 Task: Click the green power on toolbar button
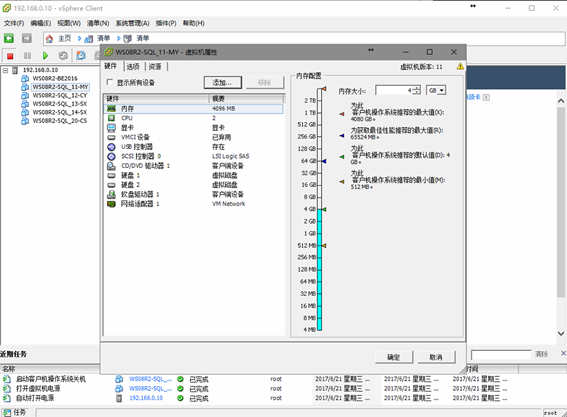45,56
